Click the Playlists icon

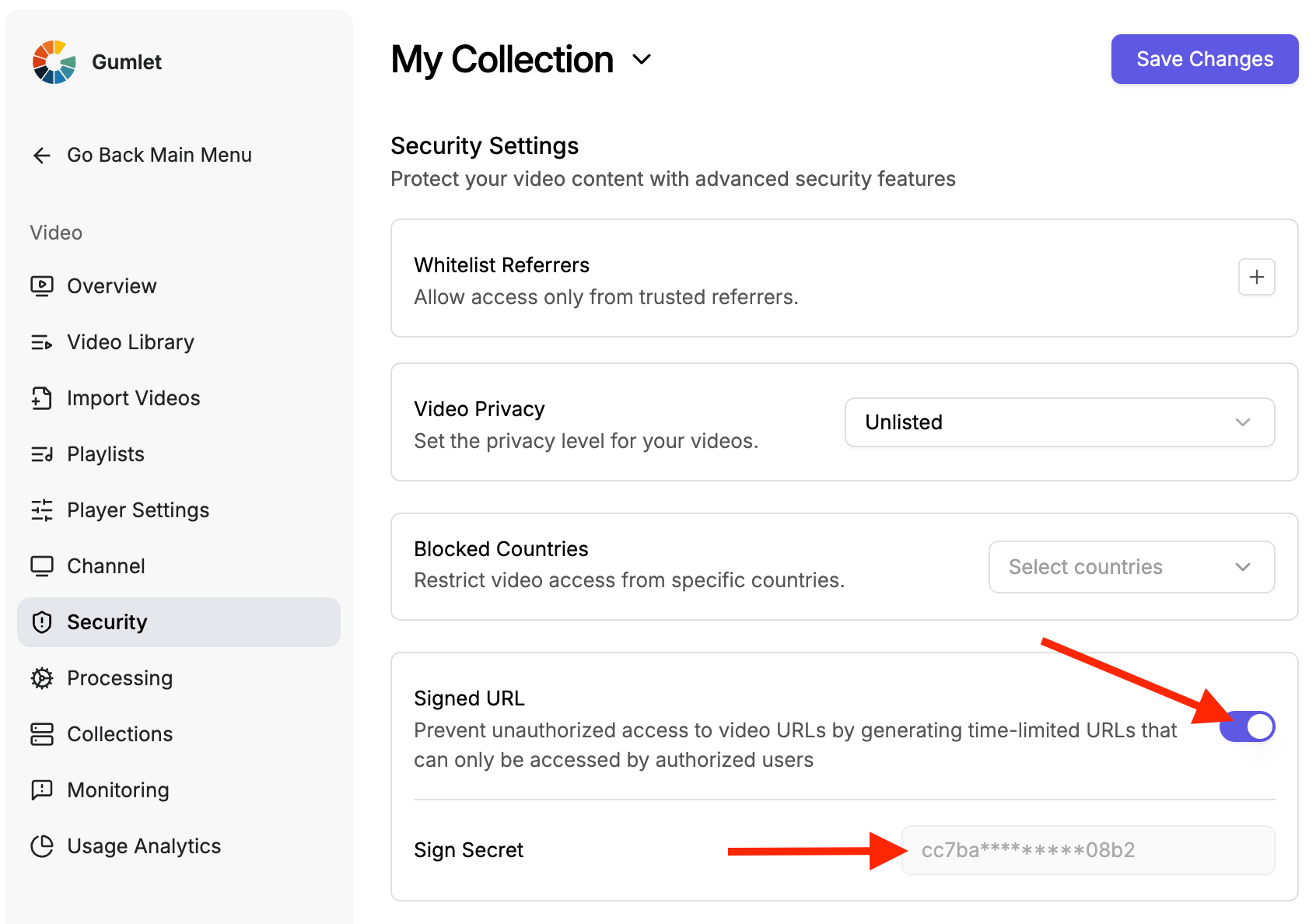point(42,454)
